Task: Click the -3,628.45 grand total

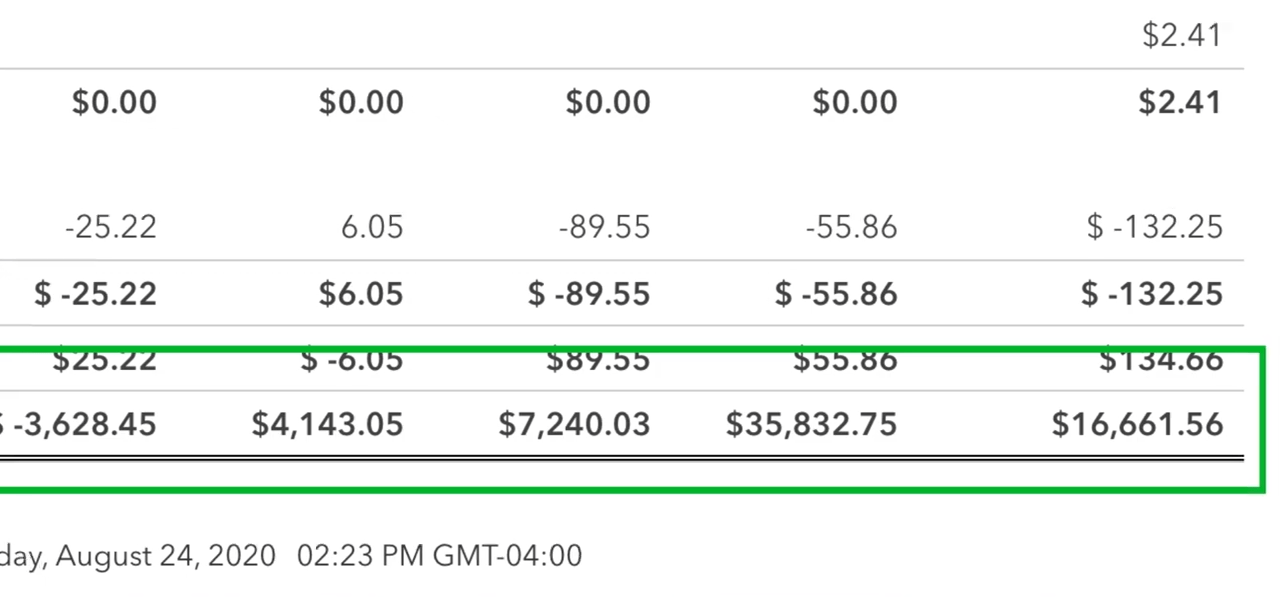Action: pyautogui.click(x=78, y=424)
